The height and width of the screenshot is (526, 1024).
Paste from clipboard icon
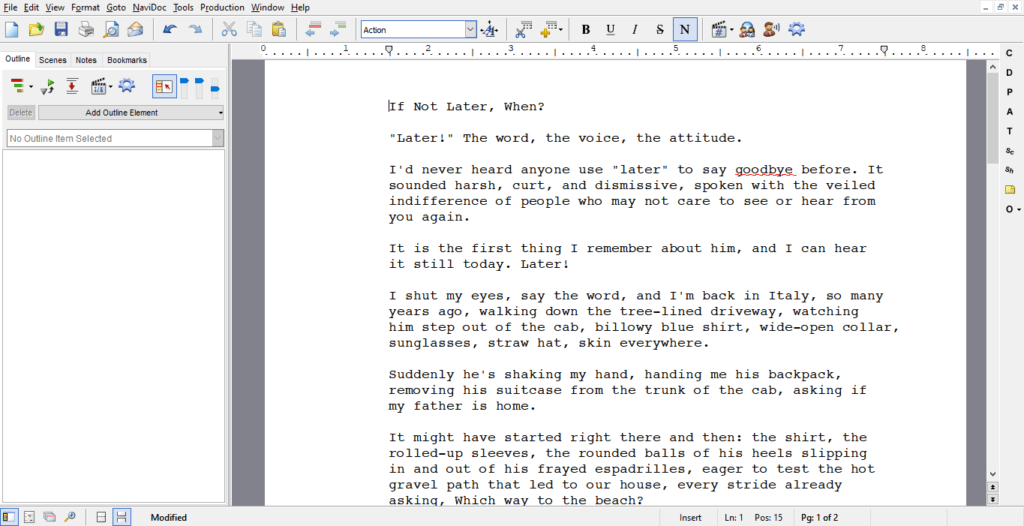click(x=279, y=29)
